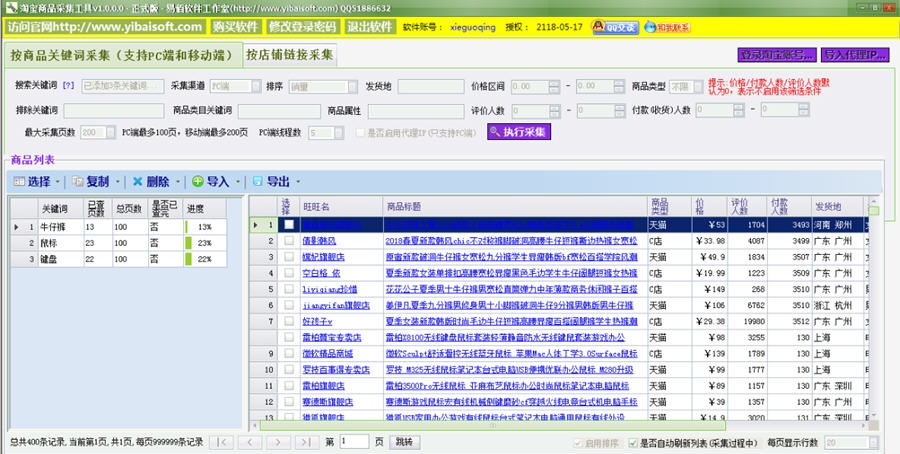The image size is (900, 454).
Task: Open seller link 倩影微风
Action: pyautogui.click(x=321, y=241)
